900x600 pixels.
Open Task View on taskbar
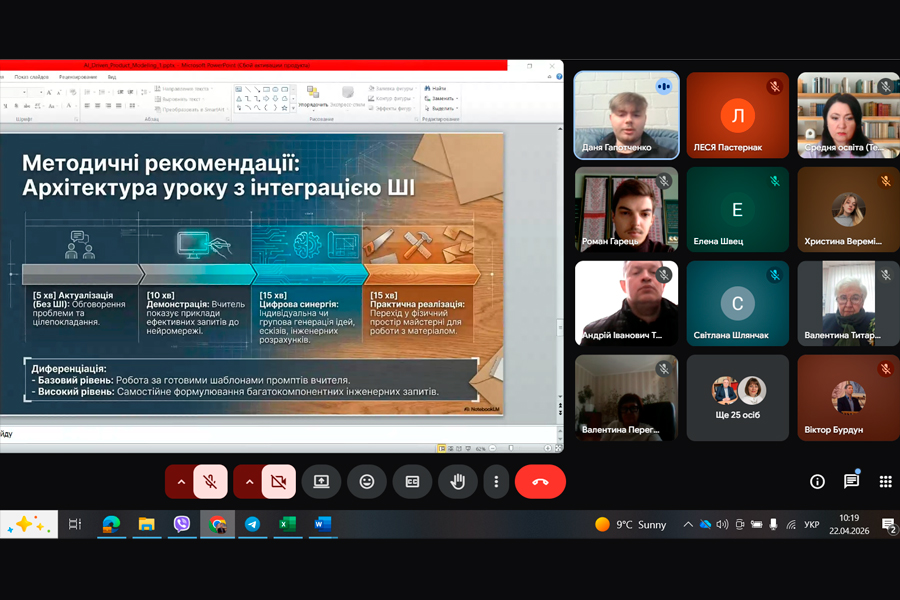pos(75,524)
